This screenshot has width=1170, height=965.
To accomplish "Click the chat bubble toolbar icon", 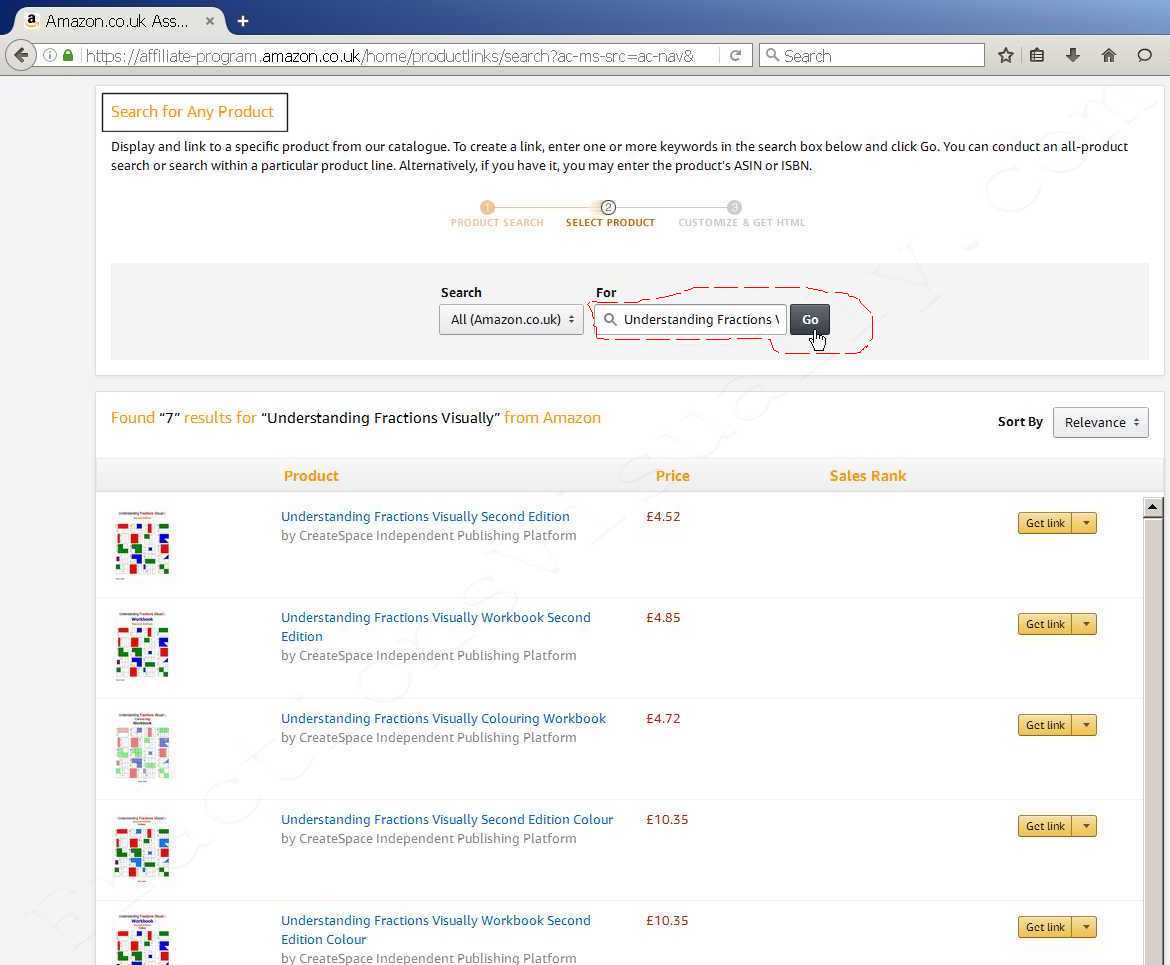I will [1145, 55].
